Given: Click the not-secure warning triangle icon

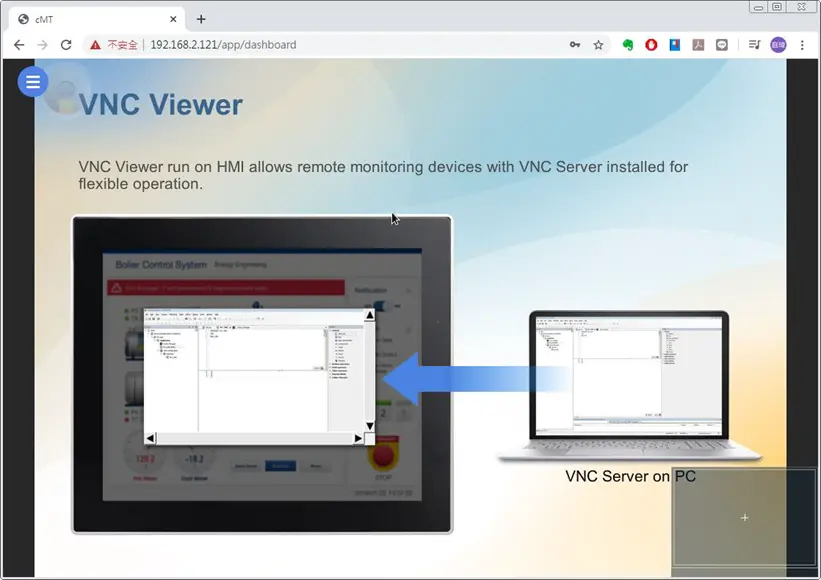Looking at the screenshot, I should 95,45.
